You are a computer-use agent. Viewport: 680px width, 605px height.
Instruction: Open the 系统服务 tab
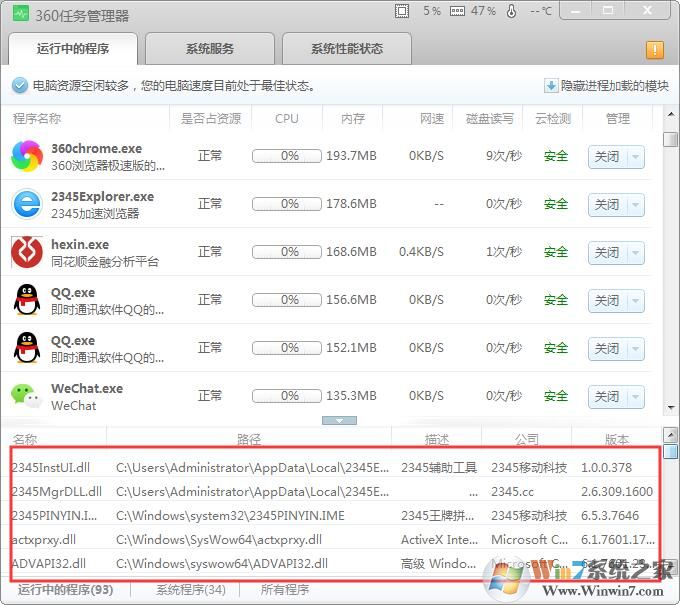pyautogui.click(x=210, y=49)
